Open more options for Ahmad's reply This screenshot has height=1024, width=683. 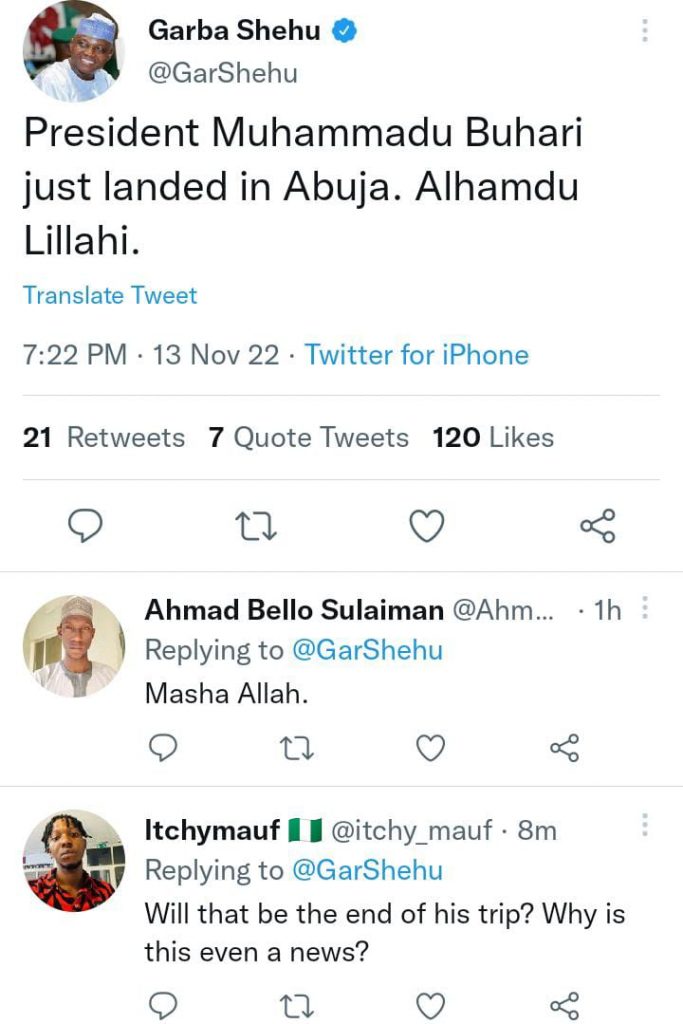point(645,608)
